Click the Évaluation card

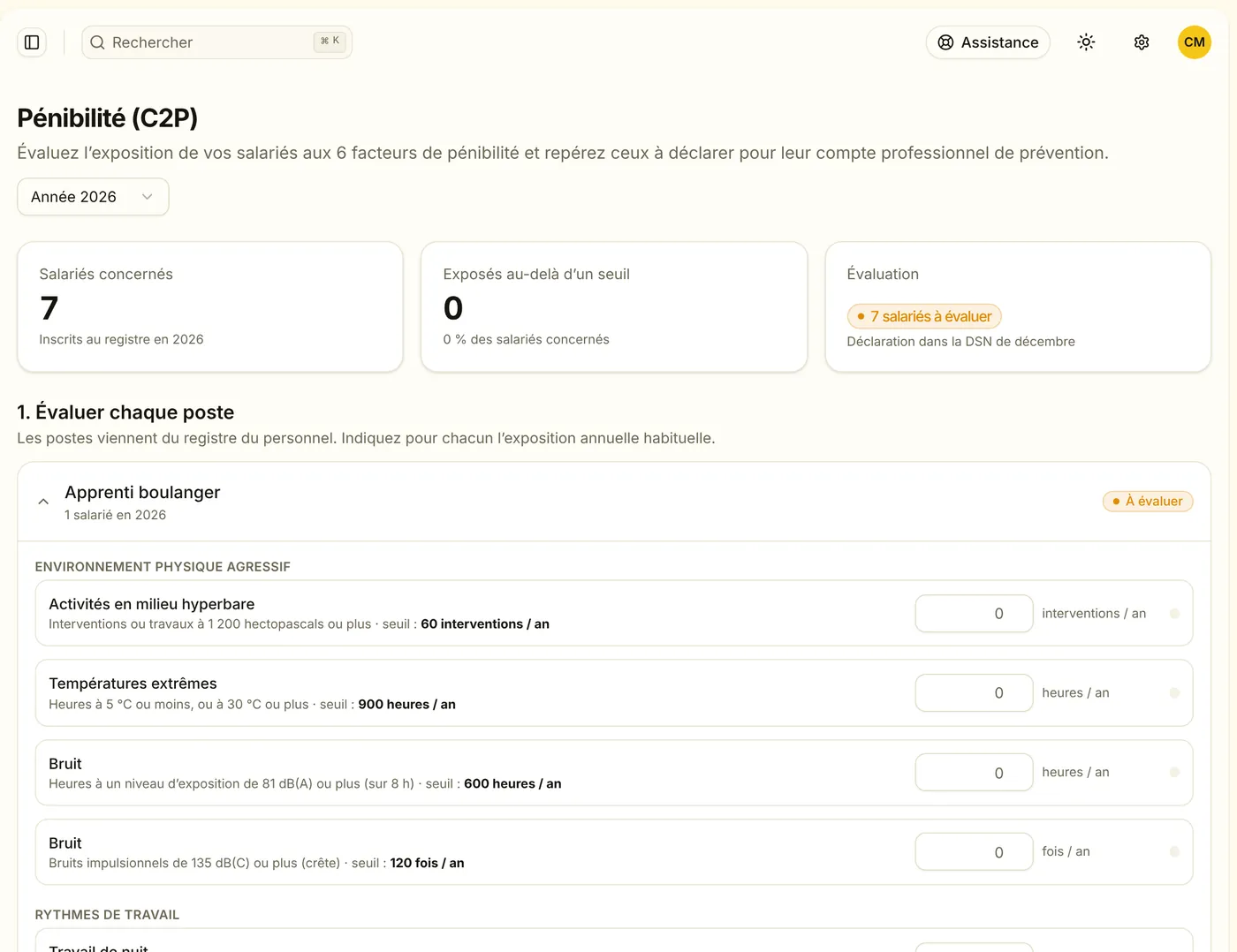pyautogui.click(x=1018, y=307)
